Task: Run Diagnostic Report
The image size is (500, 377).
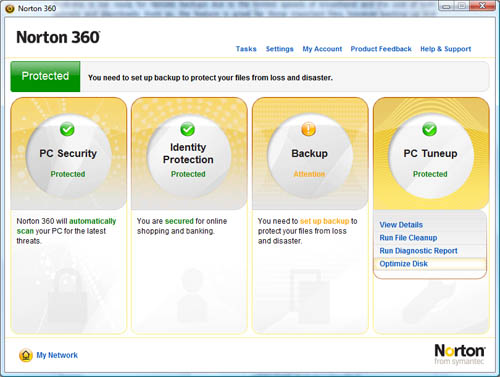Action: (418, 251)
